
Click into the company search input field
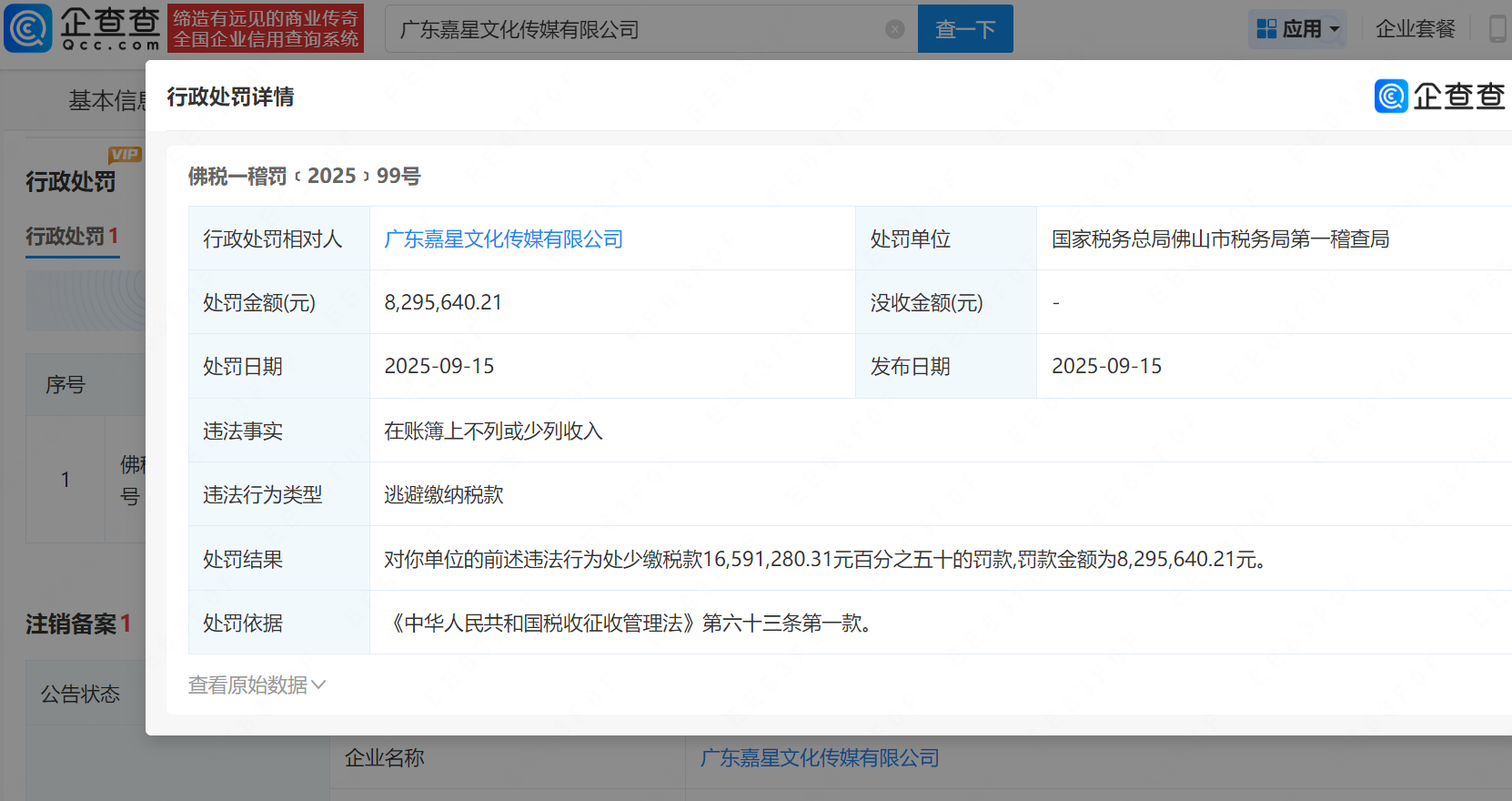pos(637,29)
